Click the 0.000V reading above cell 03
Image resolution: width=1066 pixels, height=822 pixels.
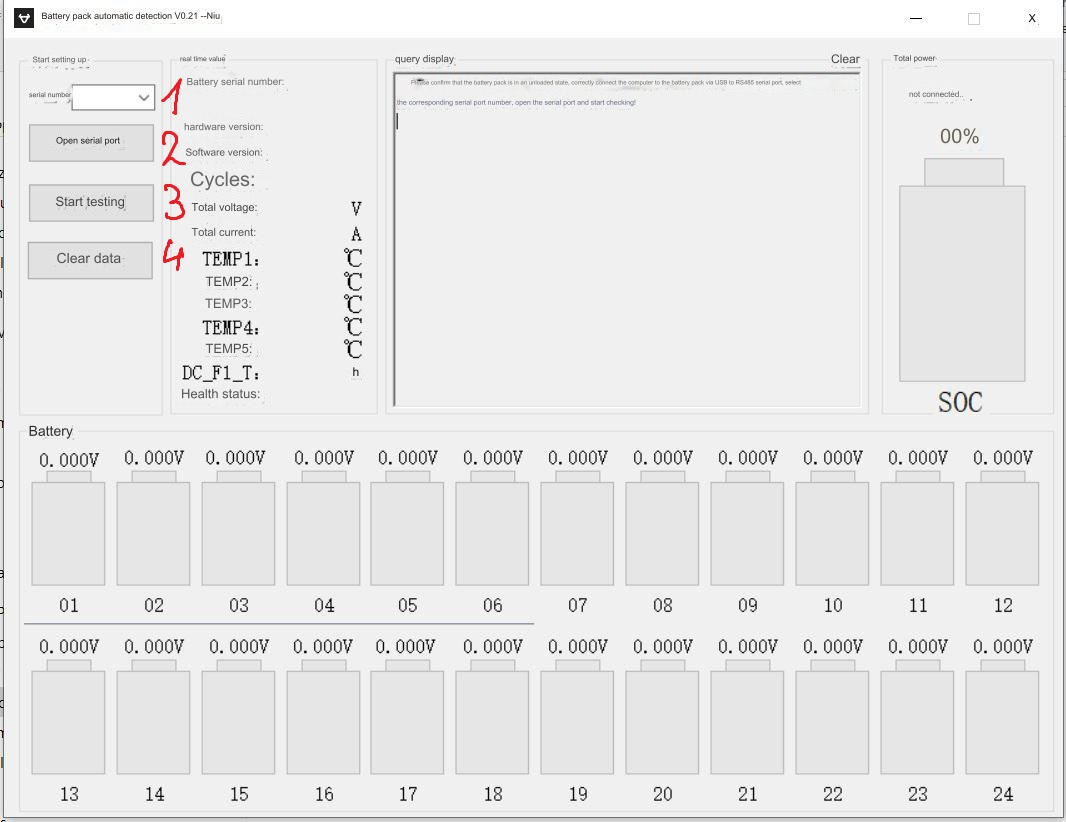[237, 458]
